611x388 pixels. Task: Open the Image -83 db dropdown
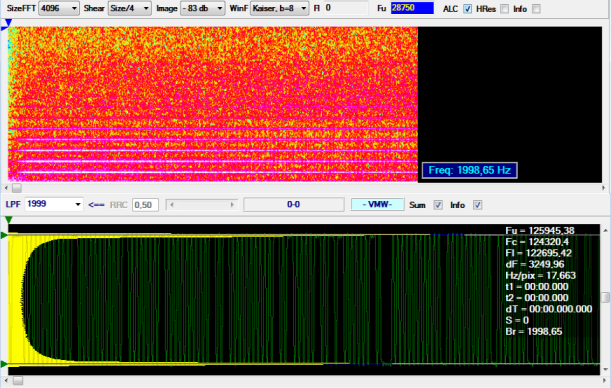coord(203,8)
